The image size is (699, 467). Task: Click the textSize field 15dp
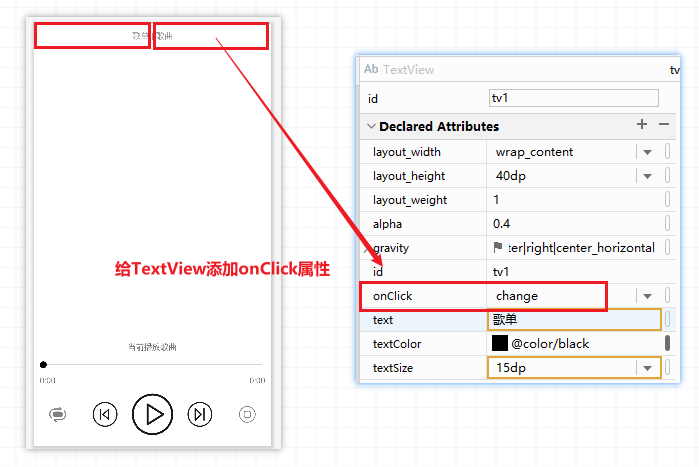click(x=574, y=368)
